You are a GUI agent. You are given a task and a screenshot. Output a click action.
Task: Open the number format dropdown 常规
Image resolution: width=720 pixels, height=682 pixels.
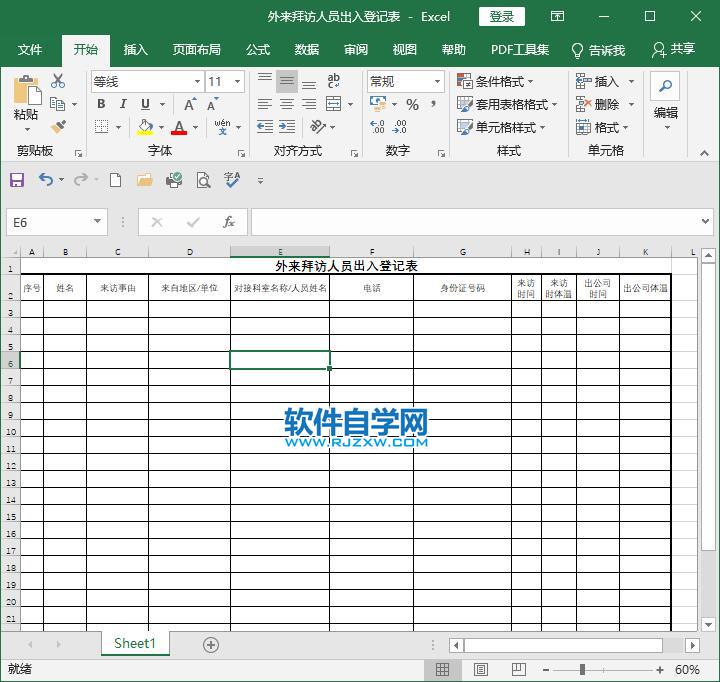click(437, 82)
